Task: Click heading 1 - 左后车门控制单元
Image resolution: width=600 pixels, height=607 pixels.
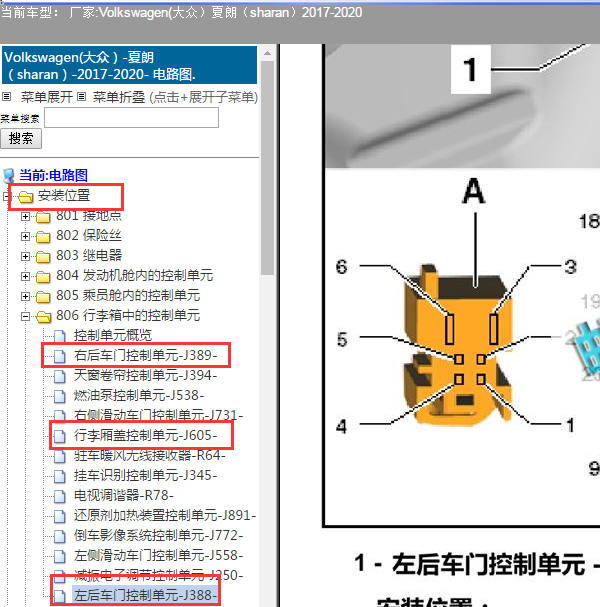Action: 477,564
